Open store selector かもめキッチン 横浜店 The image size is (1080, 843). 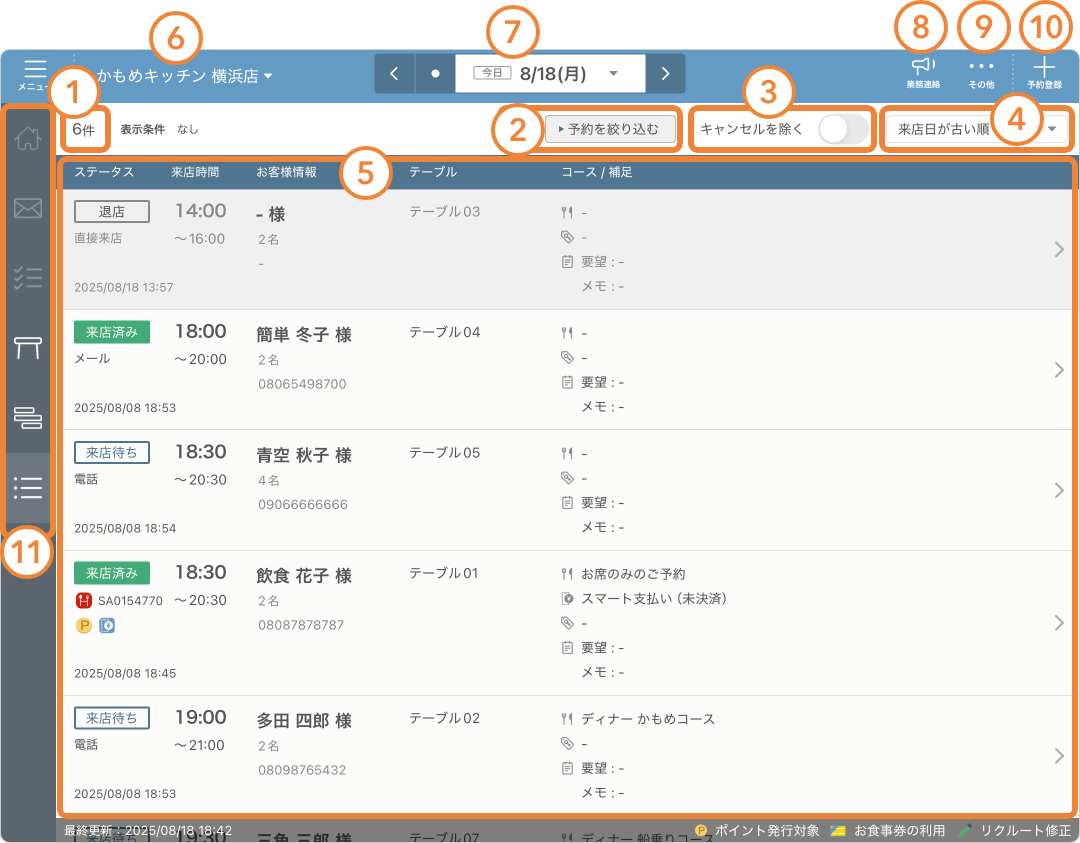[185, 76]
